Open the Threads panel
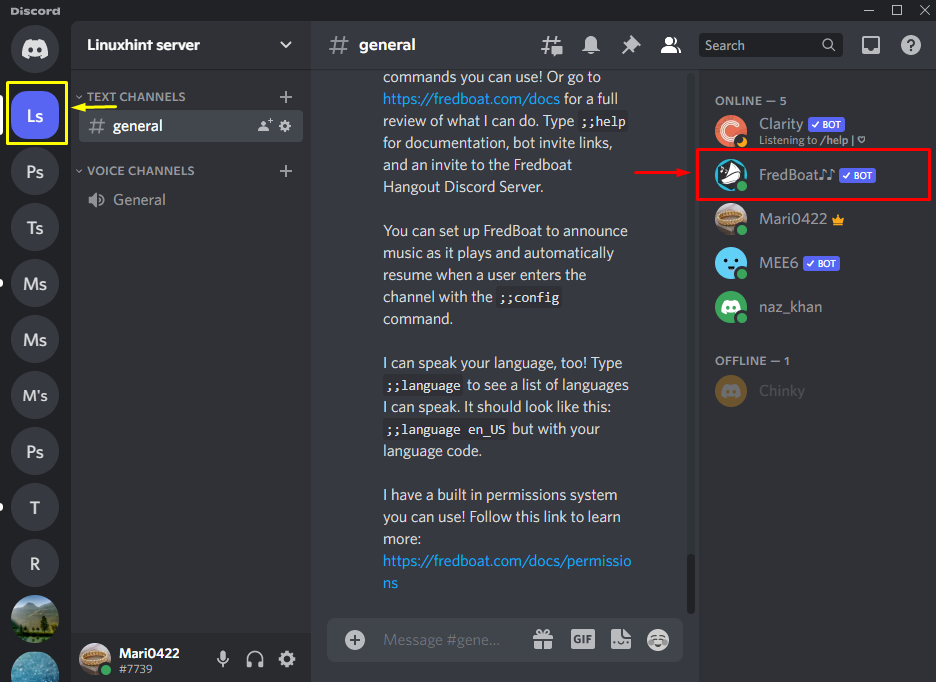Image resolution: width=936 pixels, height=682 pixels. click(552, 45)
